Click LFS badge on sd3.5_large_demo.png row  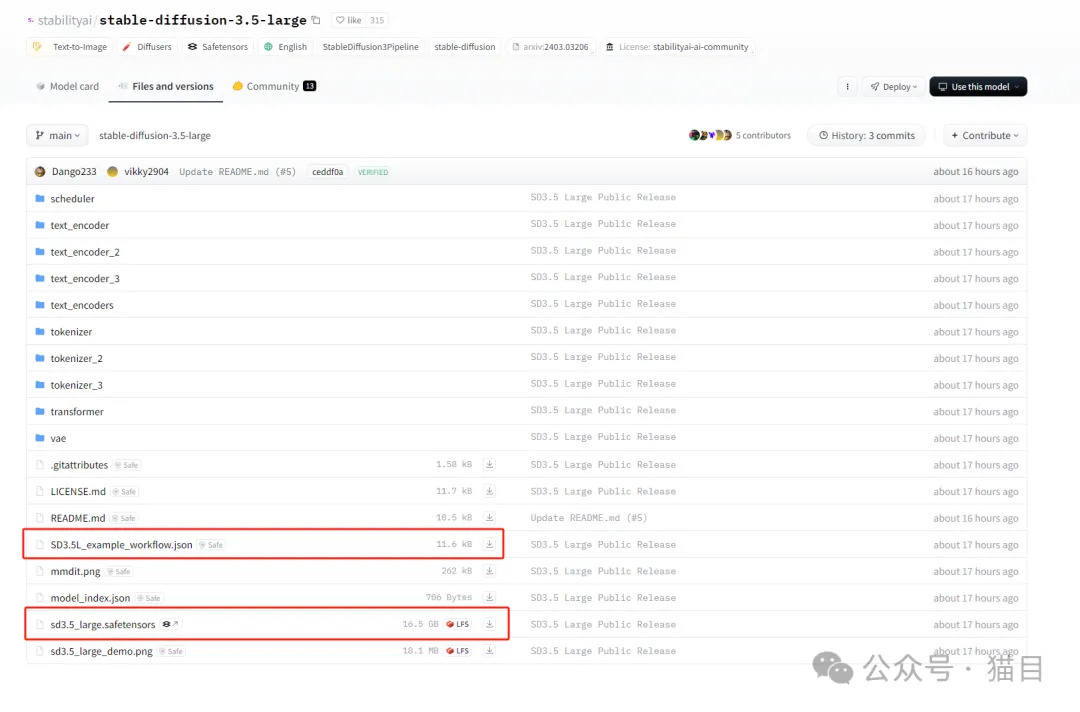point(458,651)
